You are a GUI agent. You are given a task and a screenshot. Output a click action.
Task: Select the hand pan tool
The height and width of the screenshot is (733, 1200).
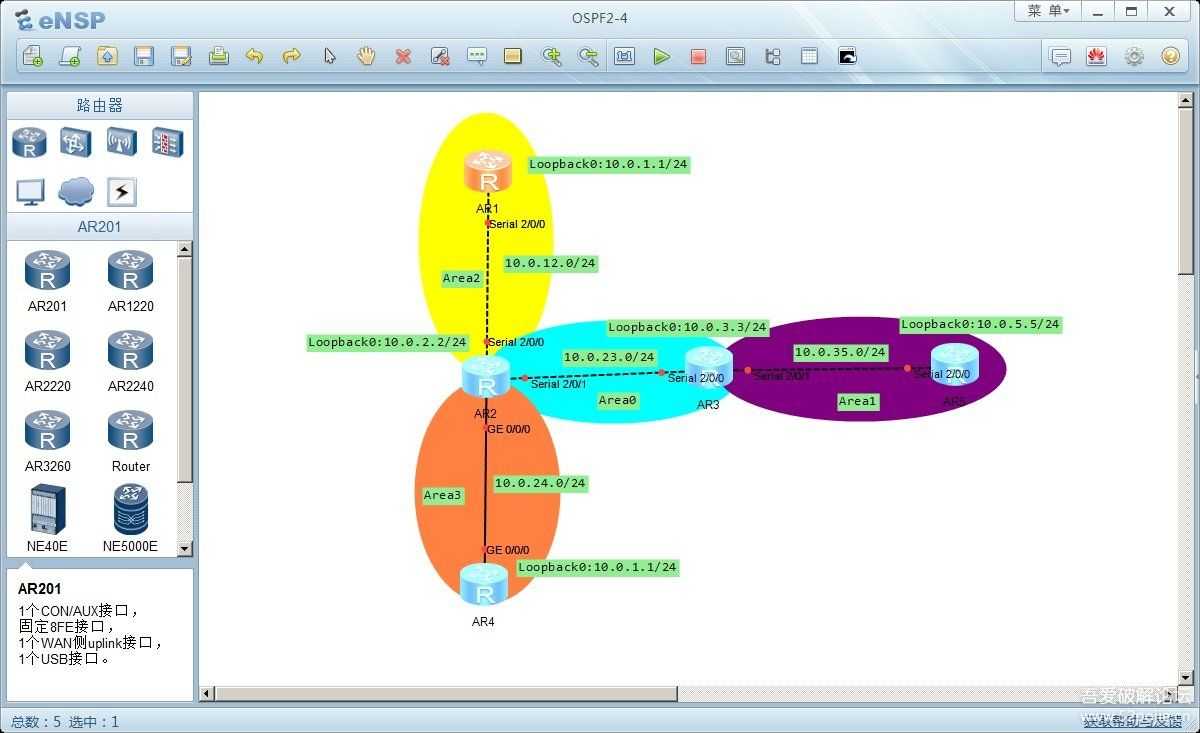(366, 57)
